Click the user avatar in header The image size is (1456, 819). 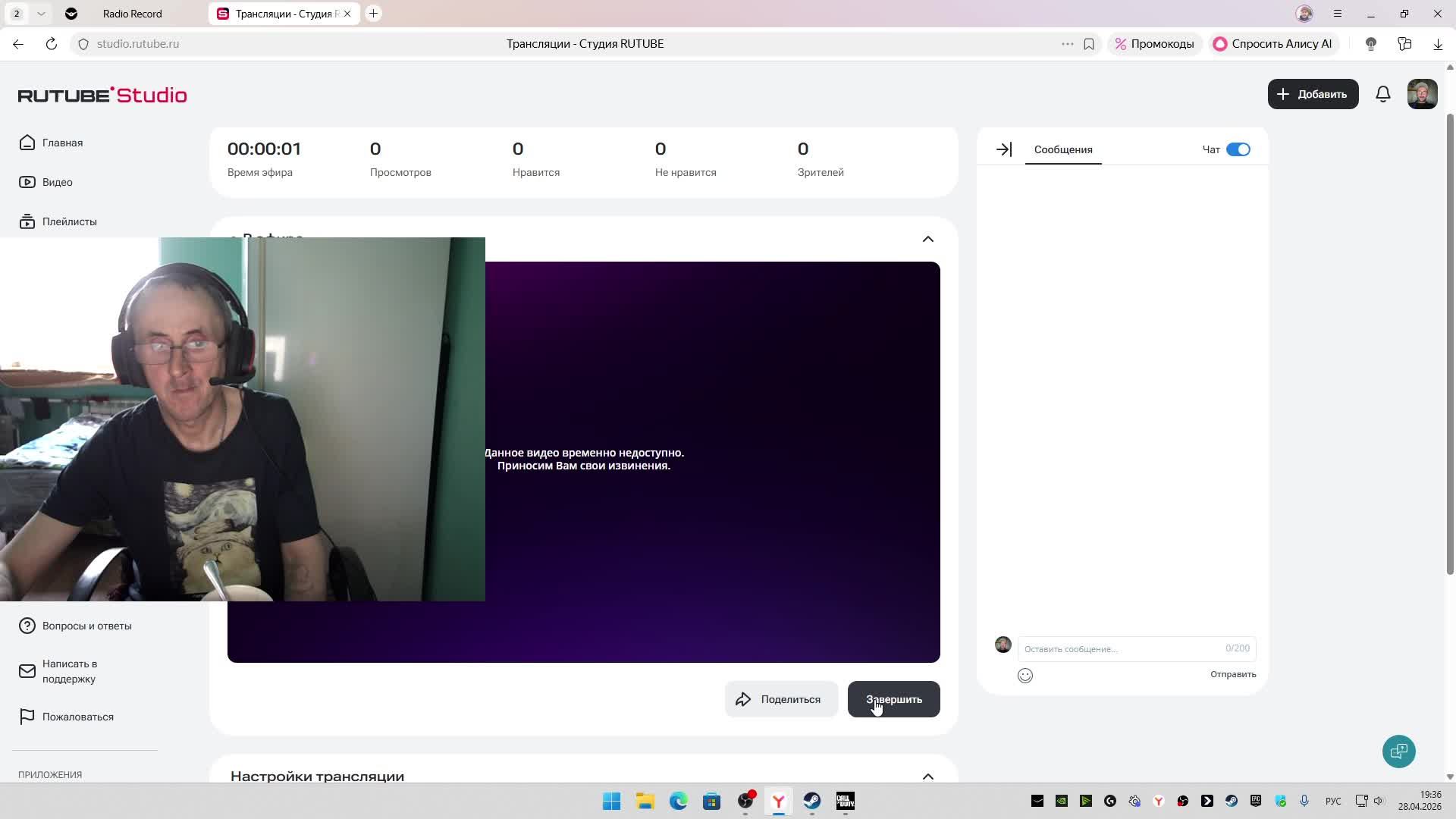click(x=1422, y=94)
